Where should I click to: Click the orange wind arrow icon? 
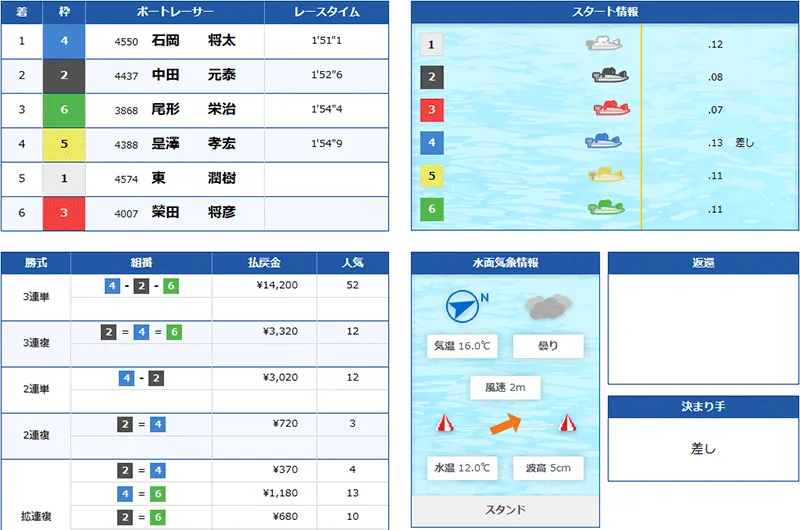pos(506,424)
